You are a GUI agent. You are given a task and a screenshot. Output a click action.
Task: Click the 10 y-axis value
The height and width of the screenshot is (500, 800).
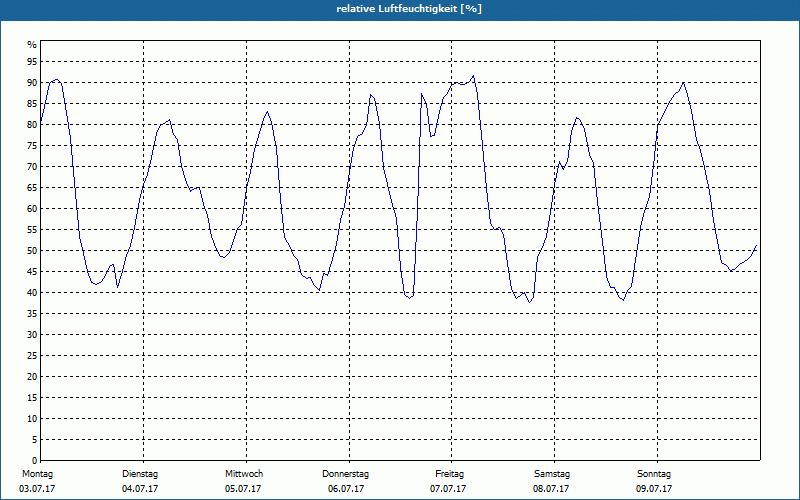click(32, 418)
